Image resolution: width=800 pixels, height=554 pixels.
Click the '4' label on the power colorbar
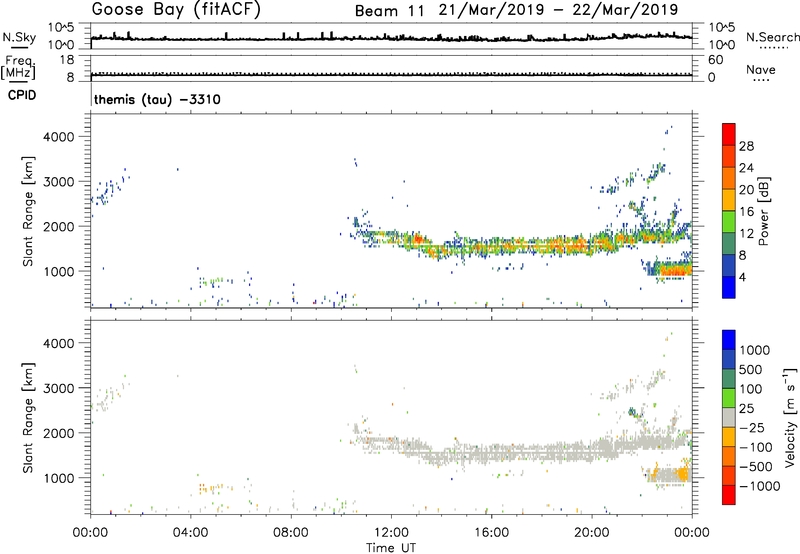(x=742, y=277)
